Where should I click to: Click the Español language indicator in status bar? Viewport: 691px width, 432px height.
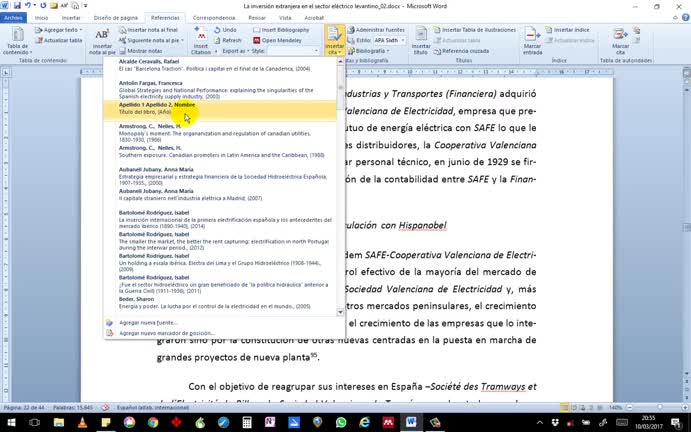pos(153,408)
